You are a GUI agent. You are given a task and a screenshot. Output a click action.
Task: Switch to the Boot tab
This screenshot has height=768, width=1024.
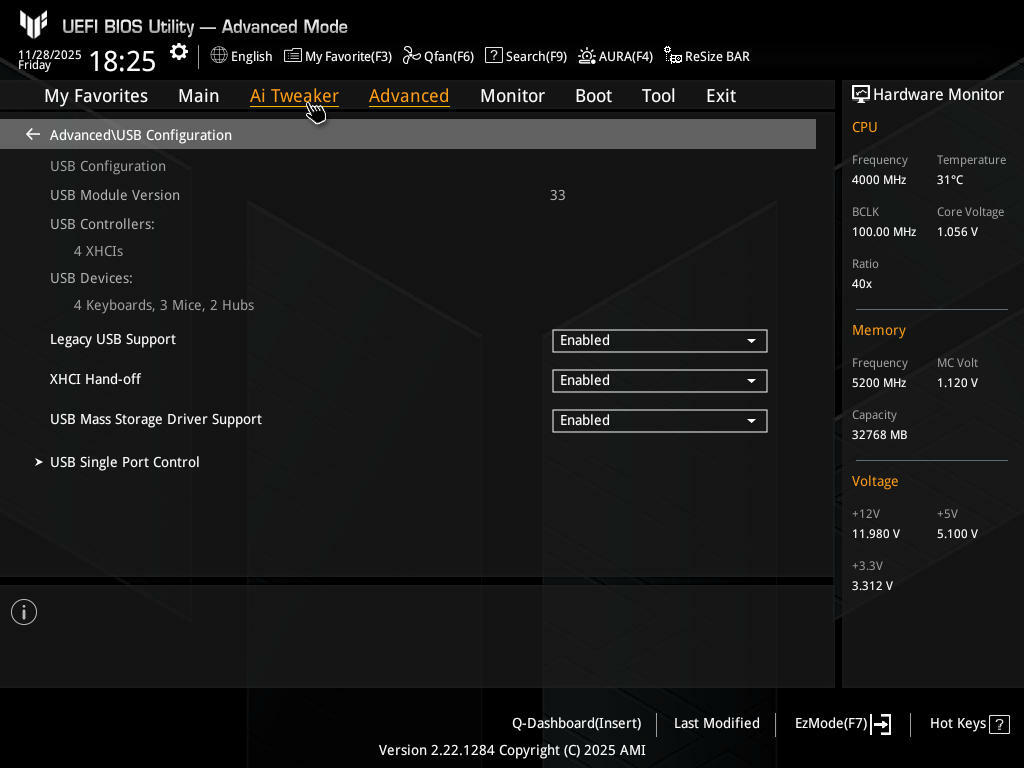(x=593, y=96)
